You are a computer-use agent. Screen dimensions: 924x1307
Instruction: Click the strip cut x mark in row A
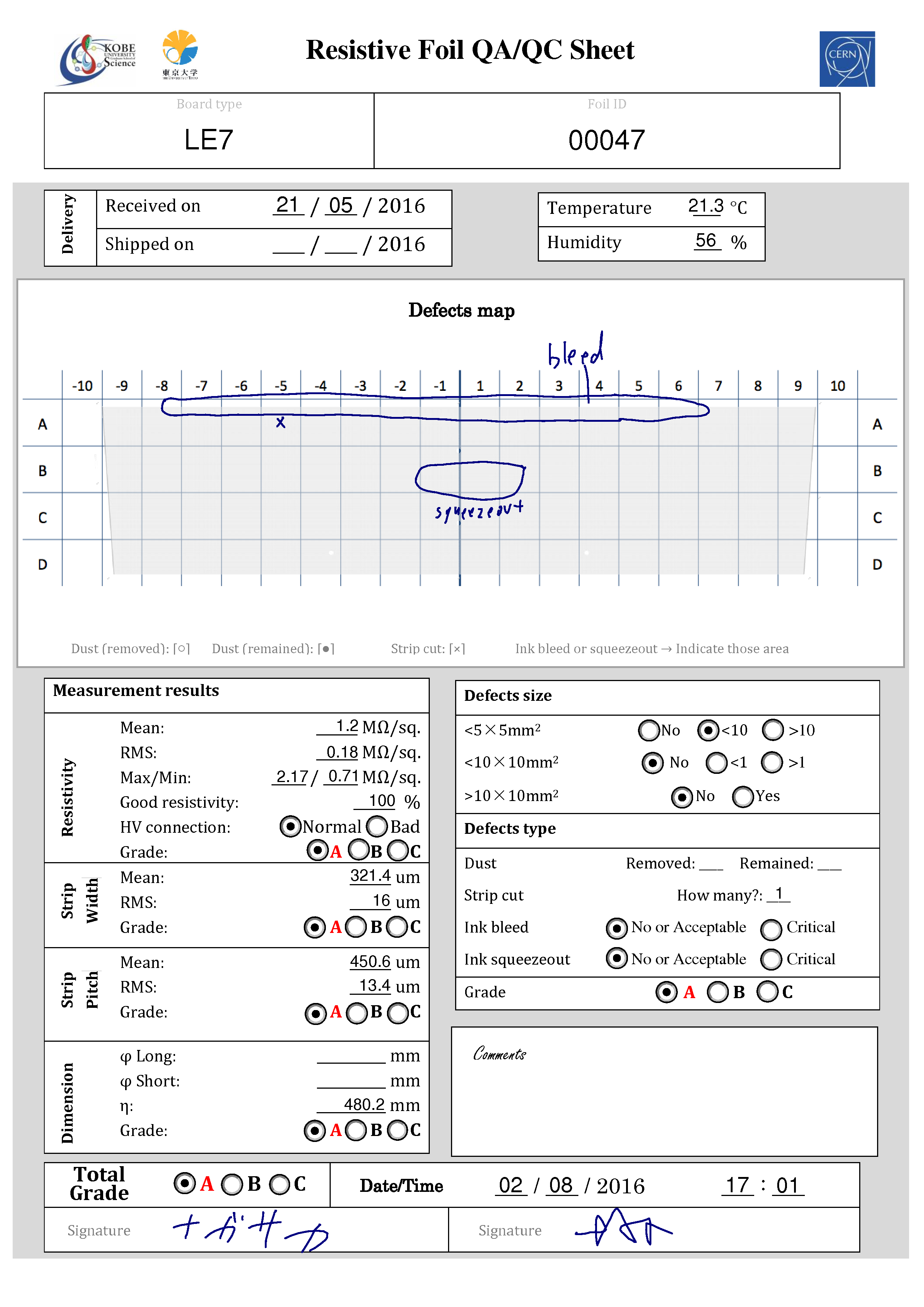(x=280, y=423)
